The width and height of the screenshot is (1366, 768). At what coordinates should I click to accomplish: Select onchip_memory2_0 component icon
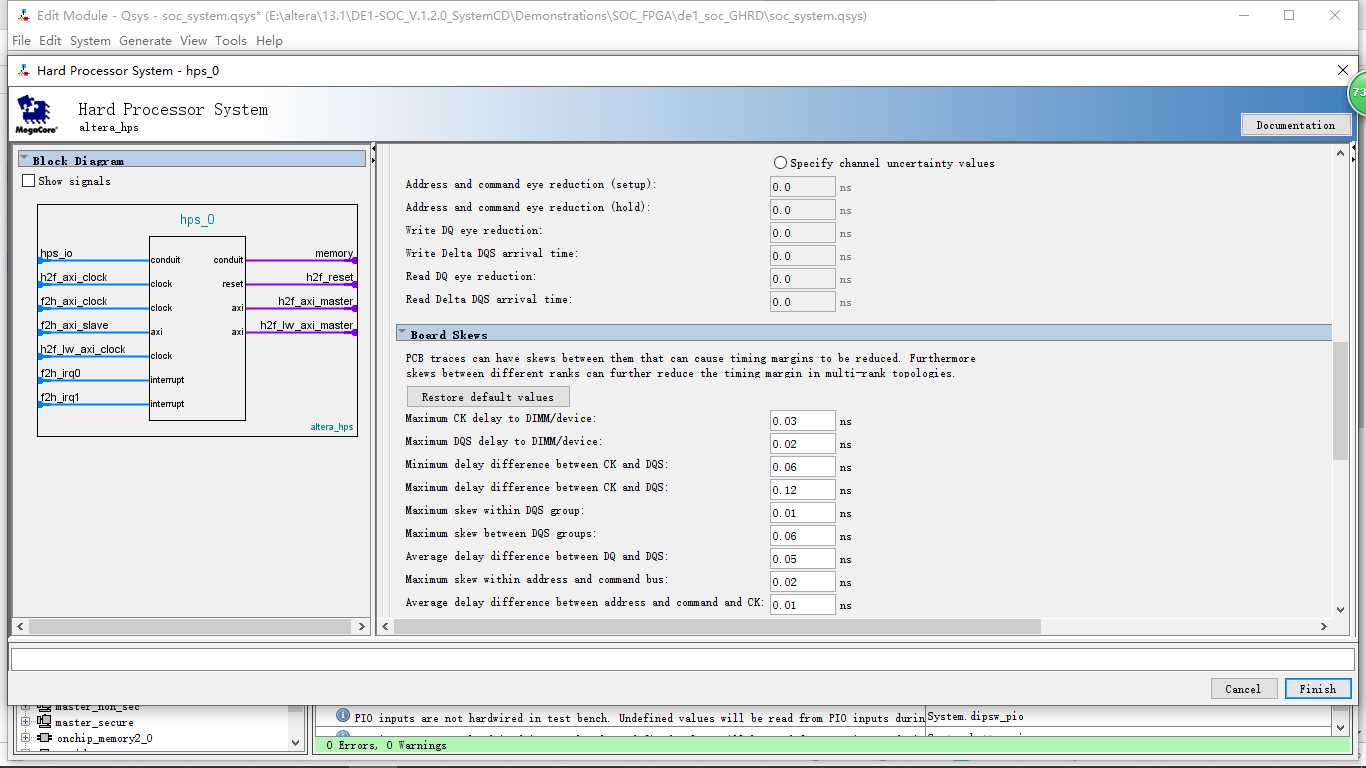44,738
